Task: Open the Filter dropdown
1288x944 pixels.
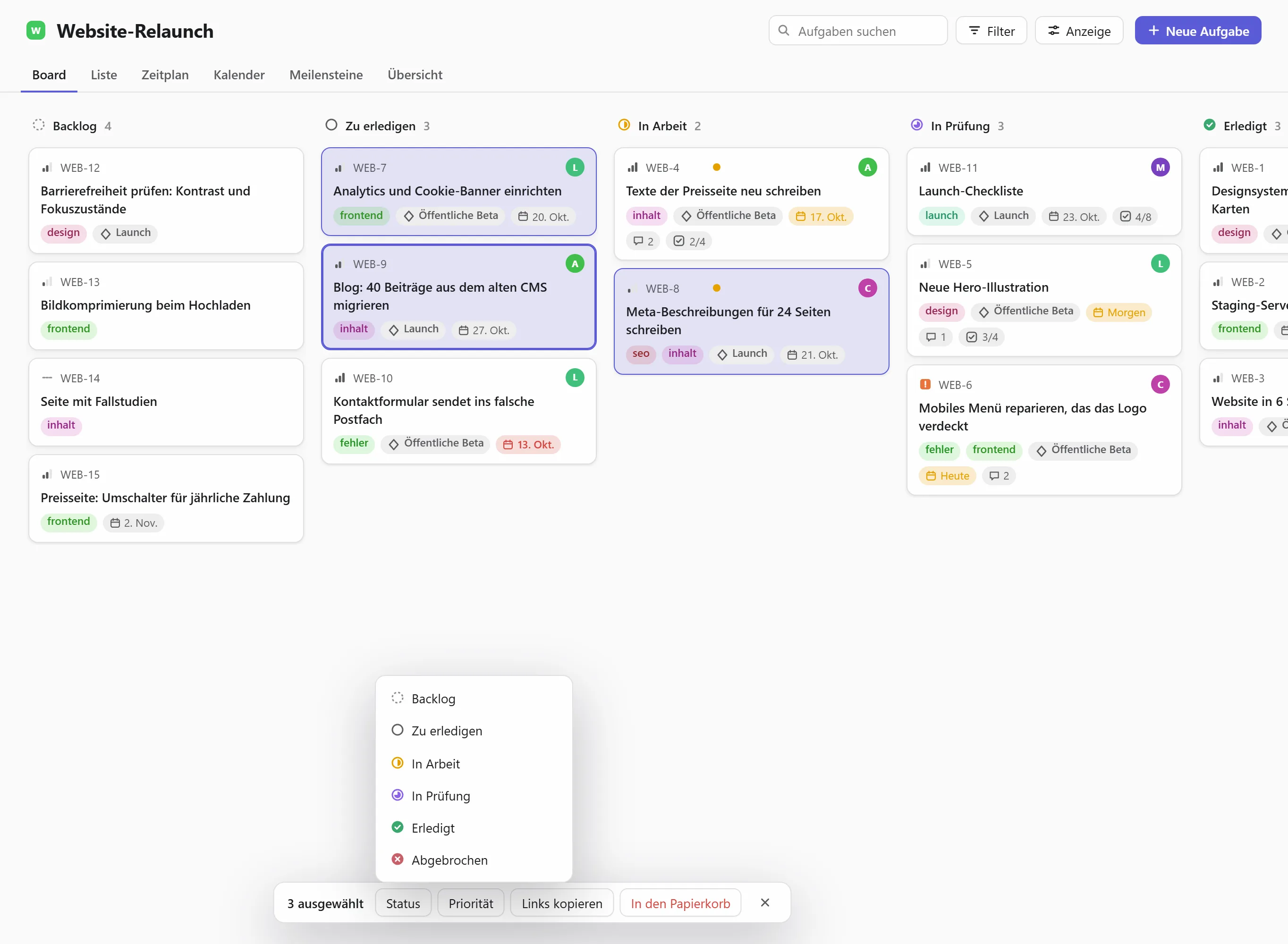Action: 991,31
